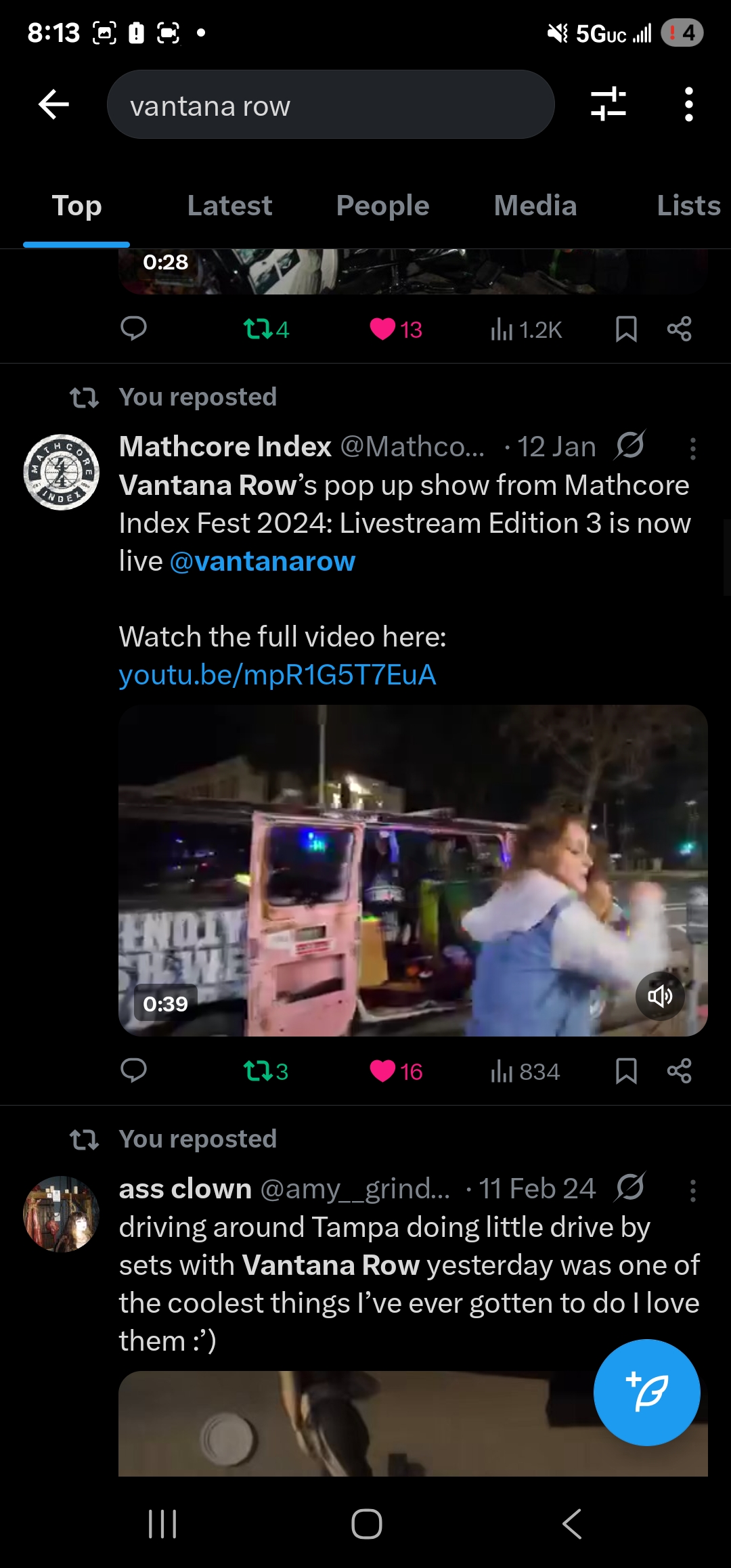Open Grok icon on Mathcore Index post
731x1568 pixels.
[630, 445]
